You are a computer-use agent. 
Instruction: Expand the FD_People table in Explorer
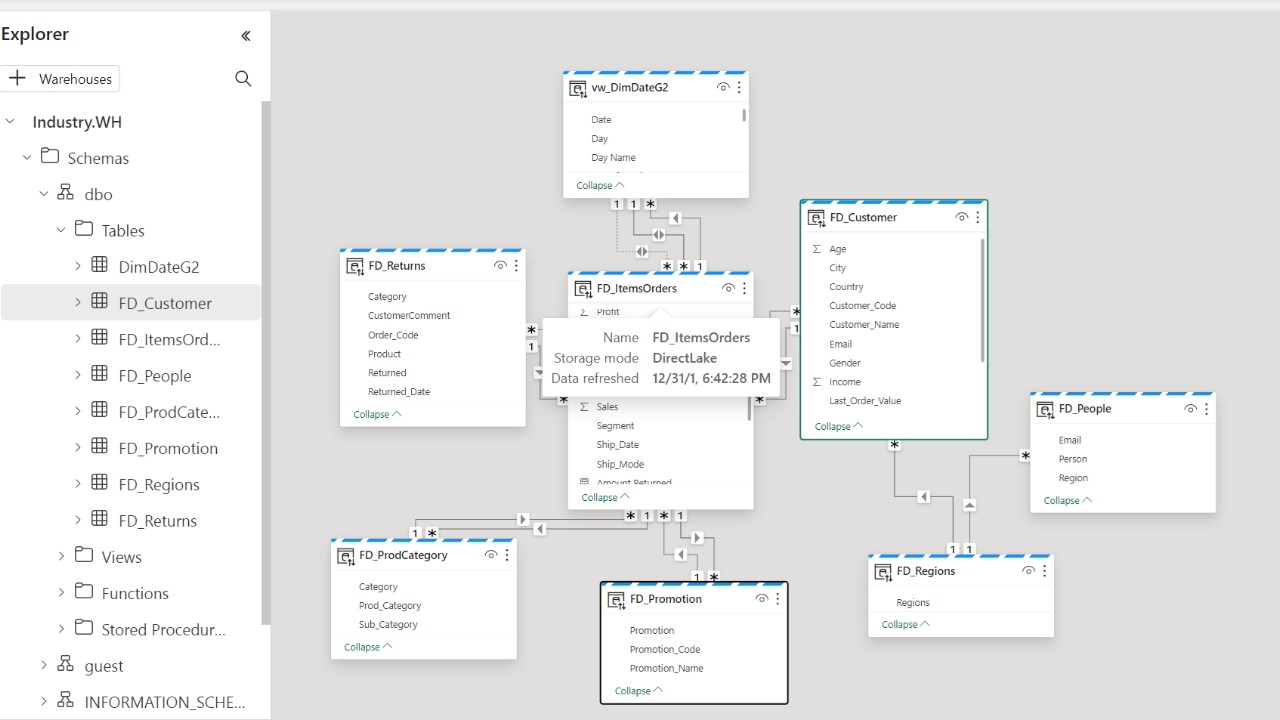coord(78,375)
